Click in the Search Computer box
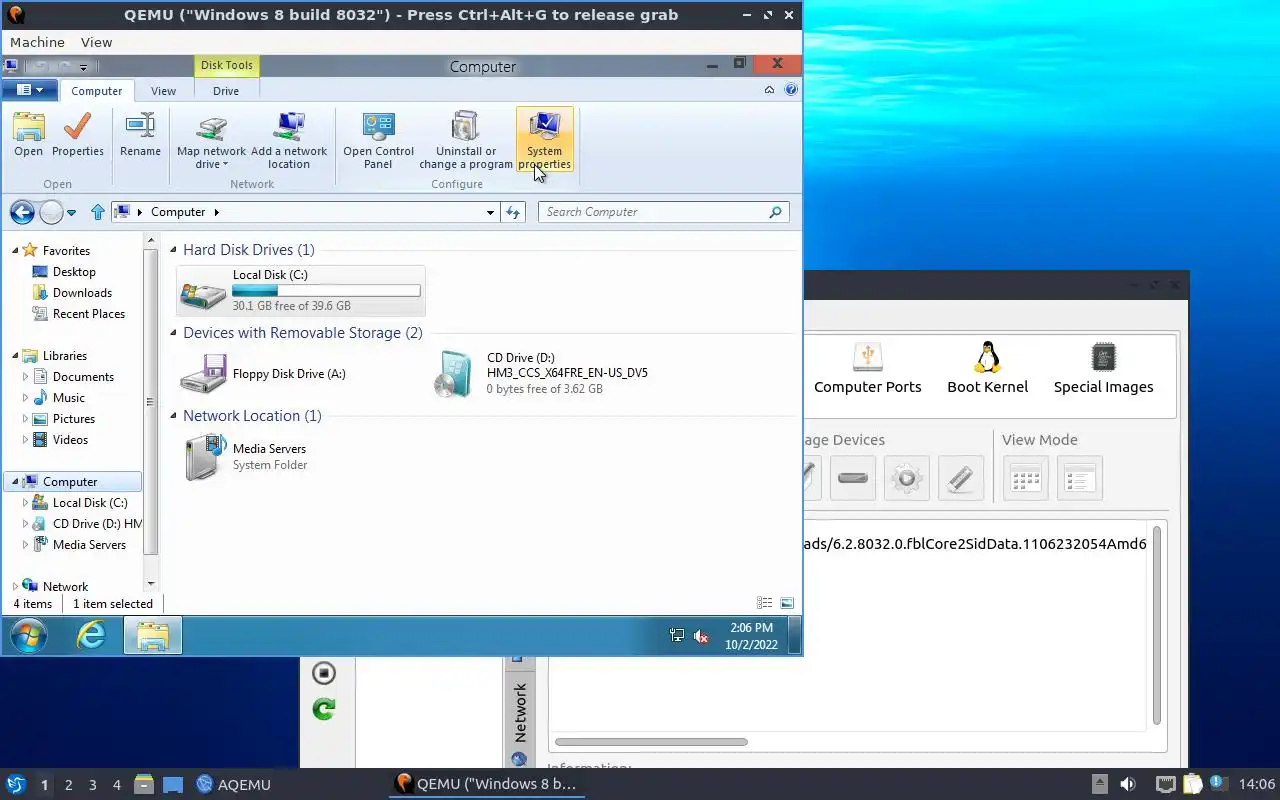 pos(664,212)
